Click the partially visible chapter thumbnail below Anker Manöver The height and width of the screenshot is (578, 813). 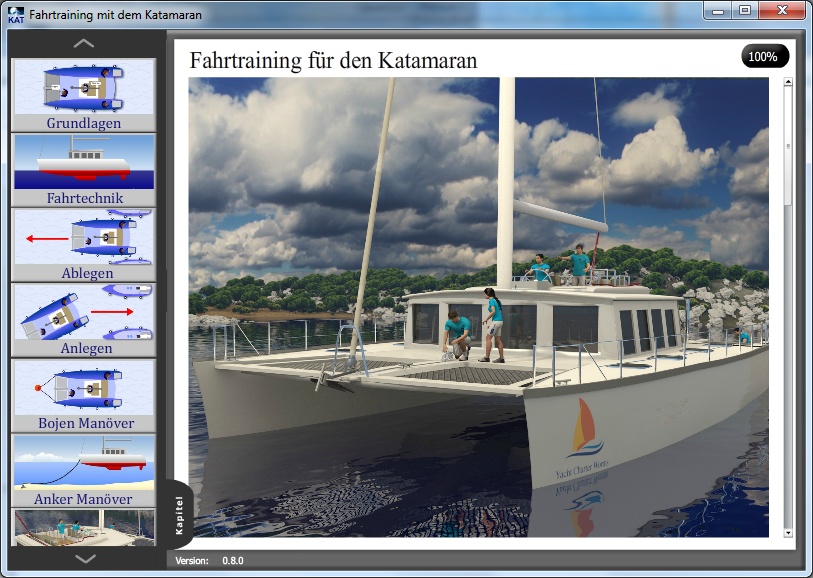tap(84, 527)
